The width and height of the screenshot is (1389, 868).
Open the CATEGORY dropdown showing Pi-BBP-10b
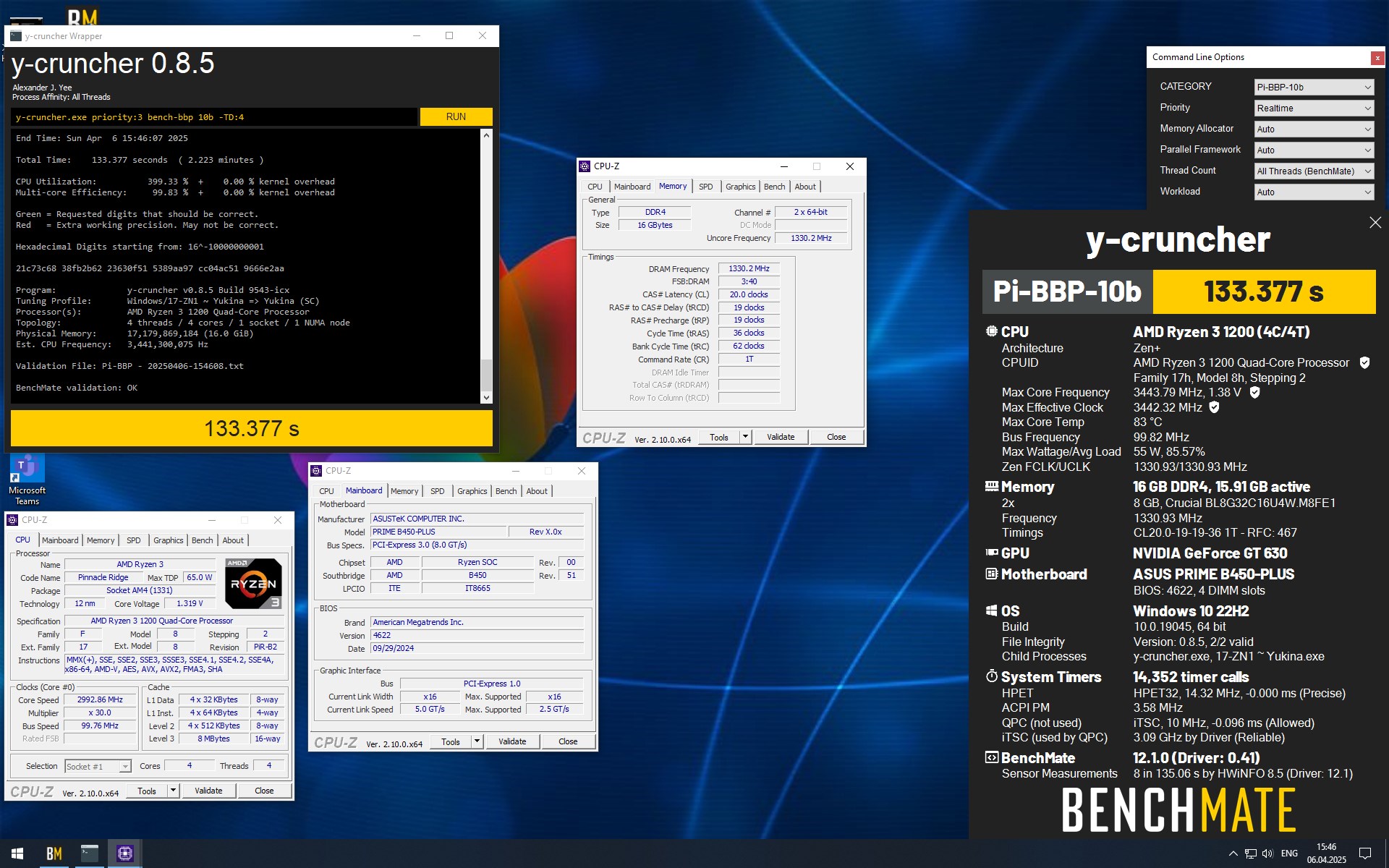1314,87
